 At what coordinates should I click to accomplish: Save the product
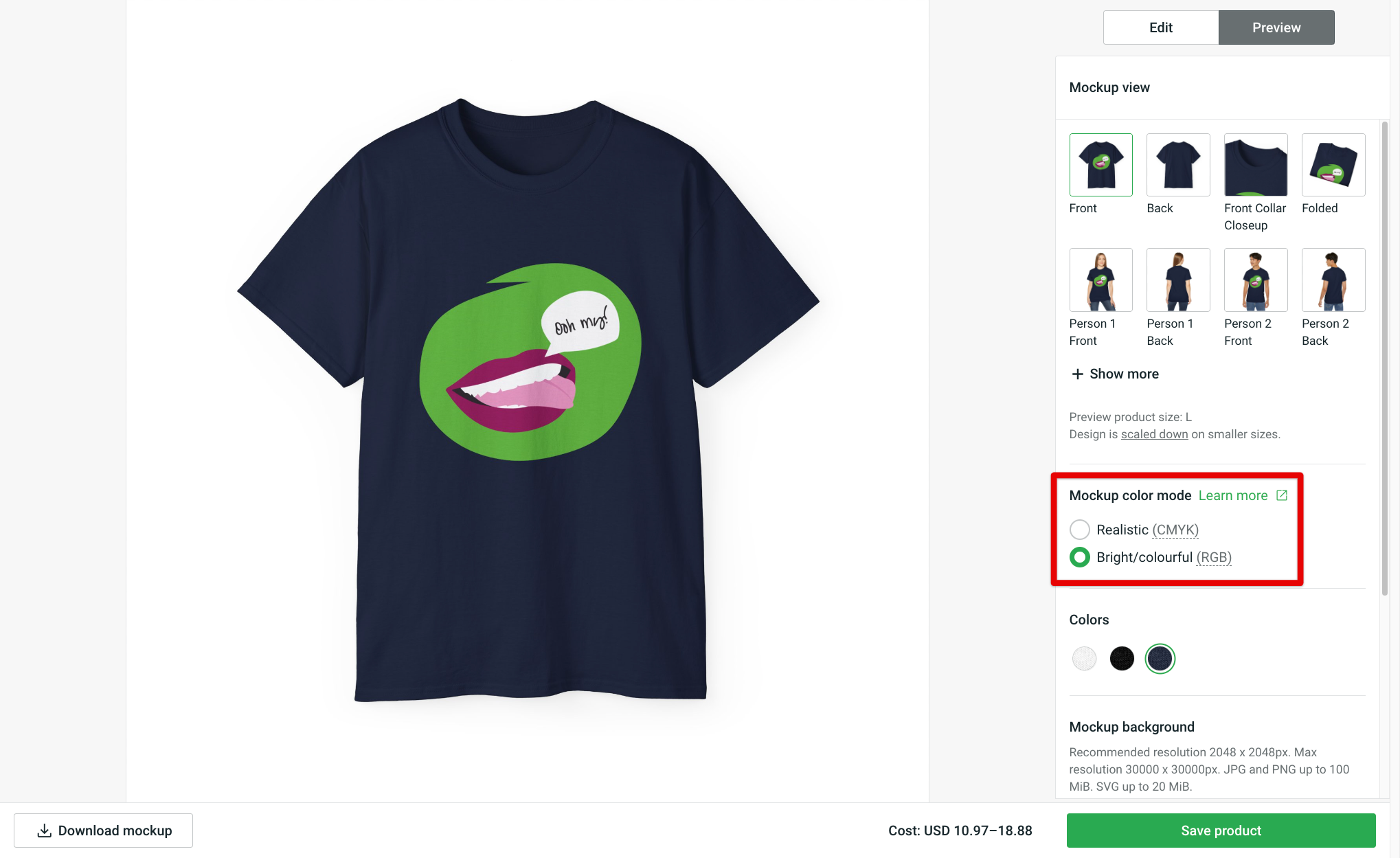click(1220, 830)
